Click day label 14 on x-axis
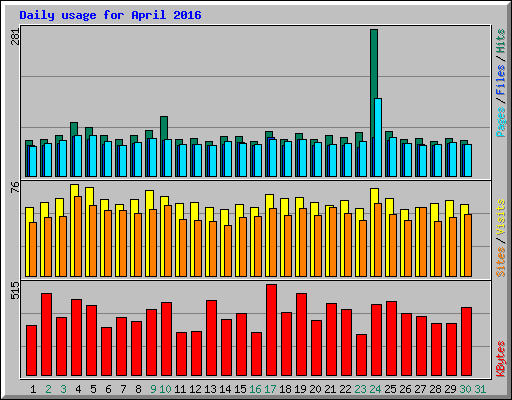512x400 pixels. click(x=225, y=389)
